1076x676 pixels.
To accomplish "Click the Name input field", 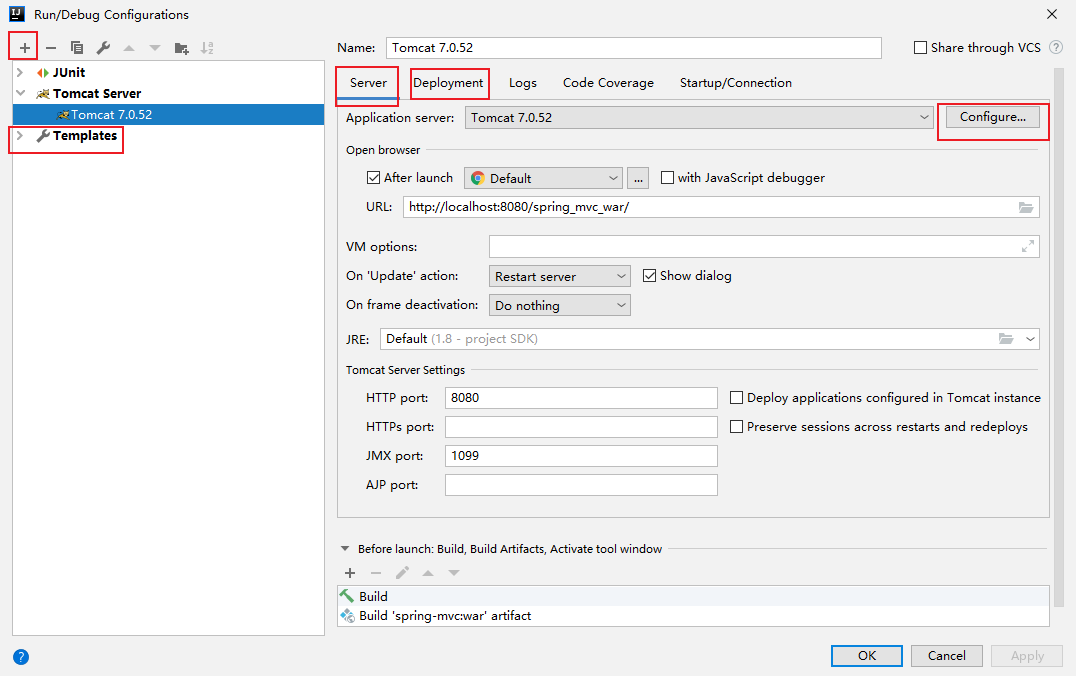I will 633,47.
